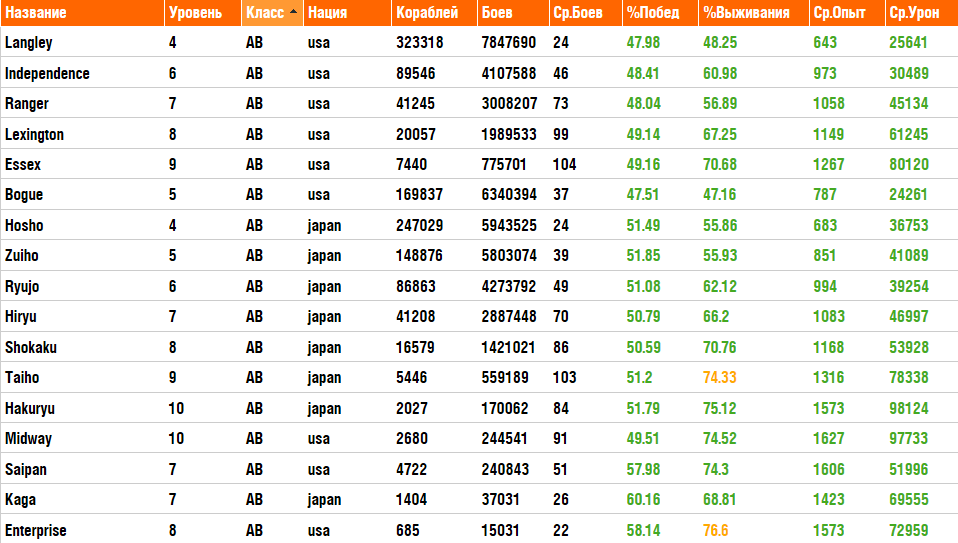Screen dimensions: 958x543
Task: Click Shokaku battles value 1421021
Action: click(508, 348)
